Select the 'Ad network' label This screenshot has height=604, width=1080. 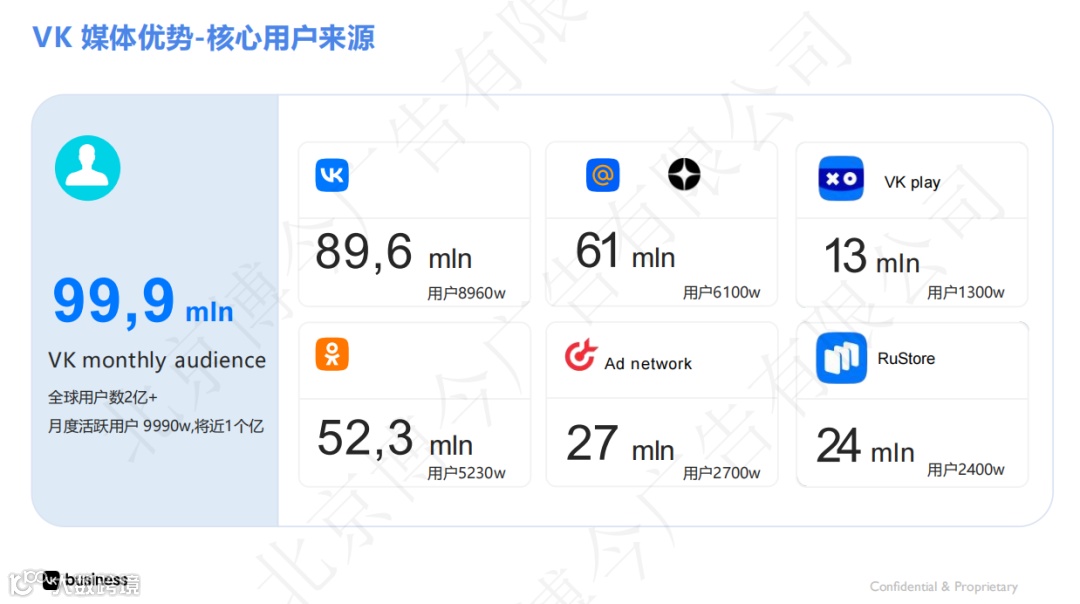click(647, 364)
